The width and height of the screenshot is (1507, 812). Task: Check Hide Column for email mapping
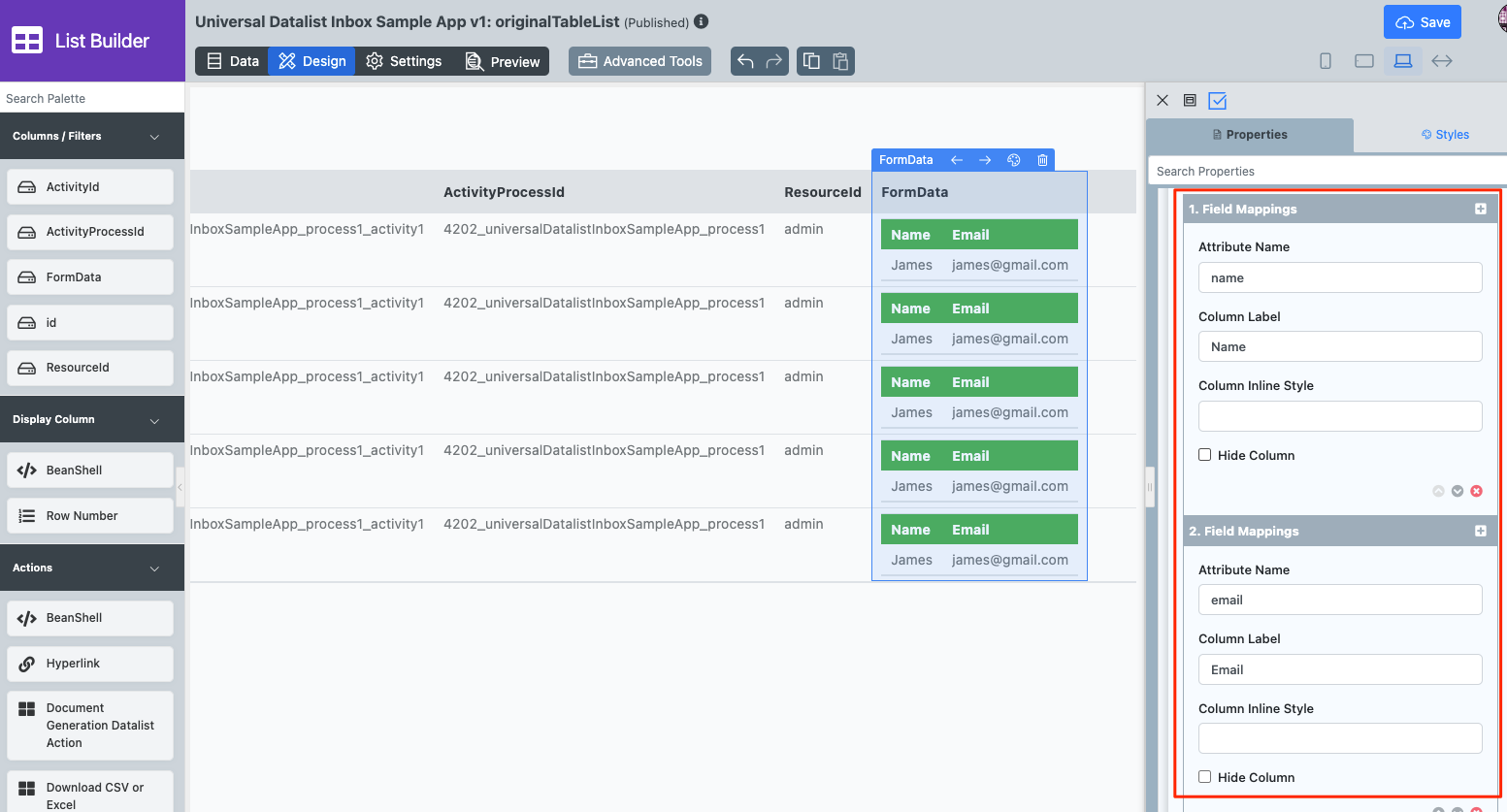coord(1205,777)
